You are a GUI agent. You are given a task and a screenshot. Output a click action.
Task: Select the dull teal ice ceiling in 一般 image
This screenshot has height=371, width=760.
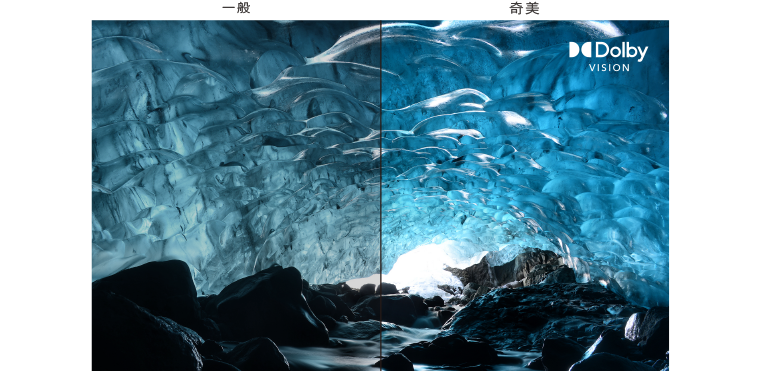pos(236,145)
